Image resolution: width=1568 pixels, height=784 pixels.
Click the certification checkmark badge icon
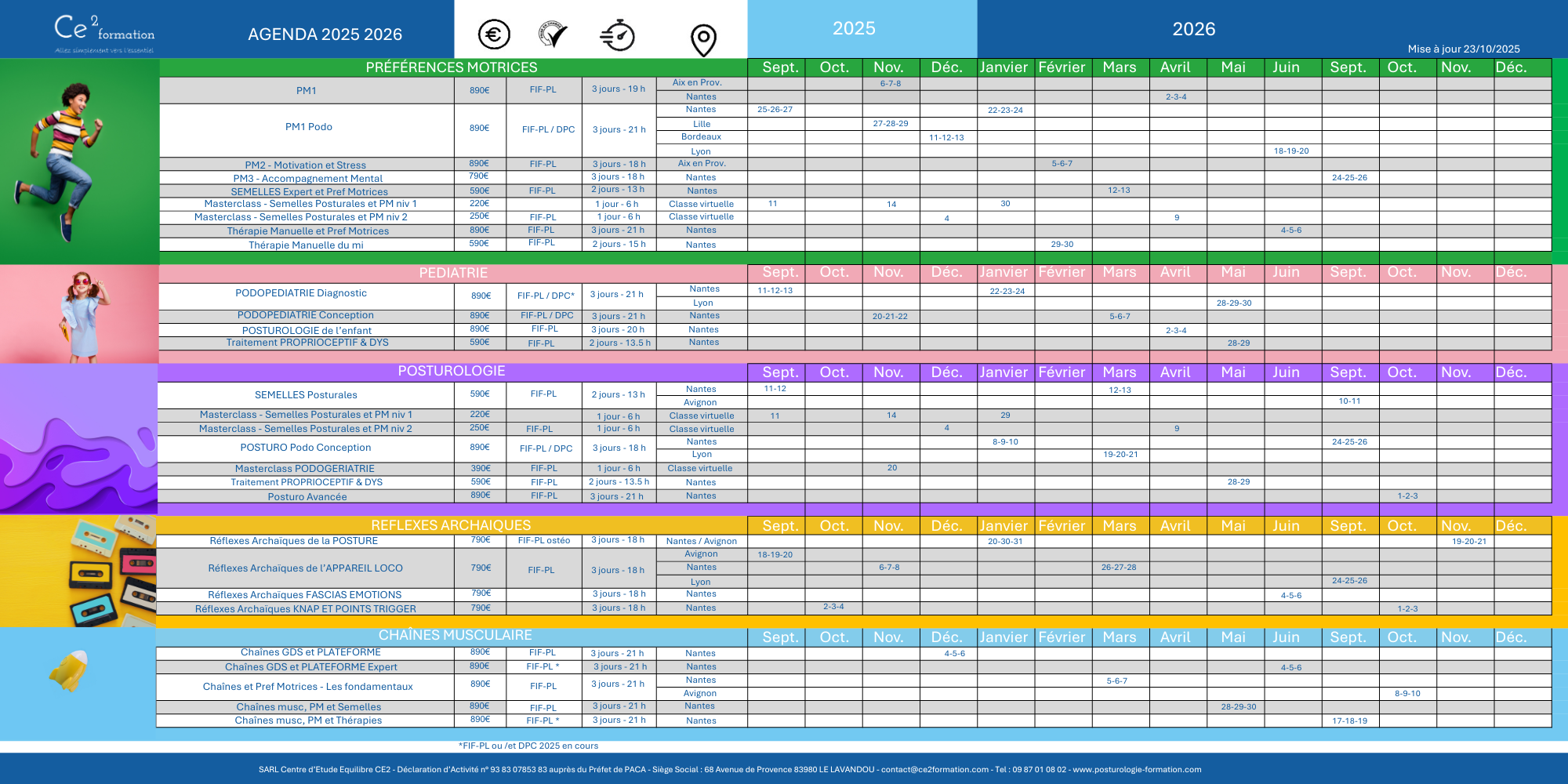(x=553, y=35)
